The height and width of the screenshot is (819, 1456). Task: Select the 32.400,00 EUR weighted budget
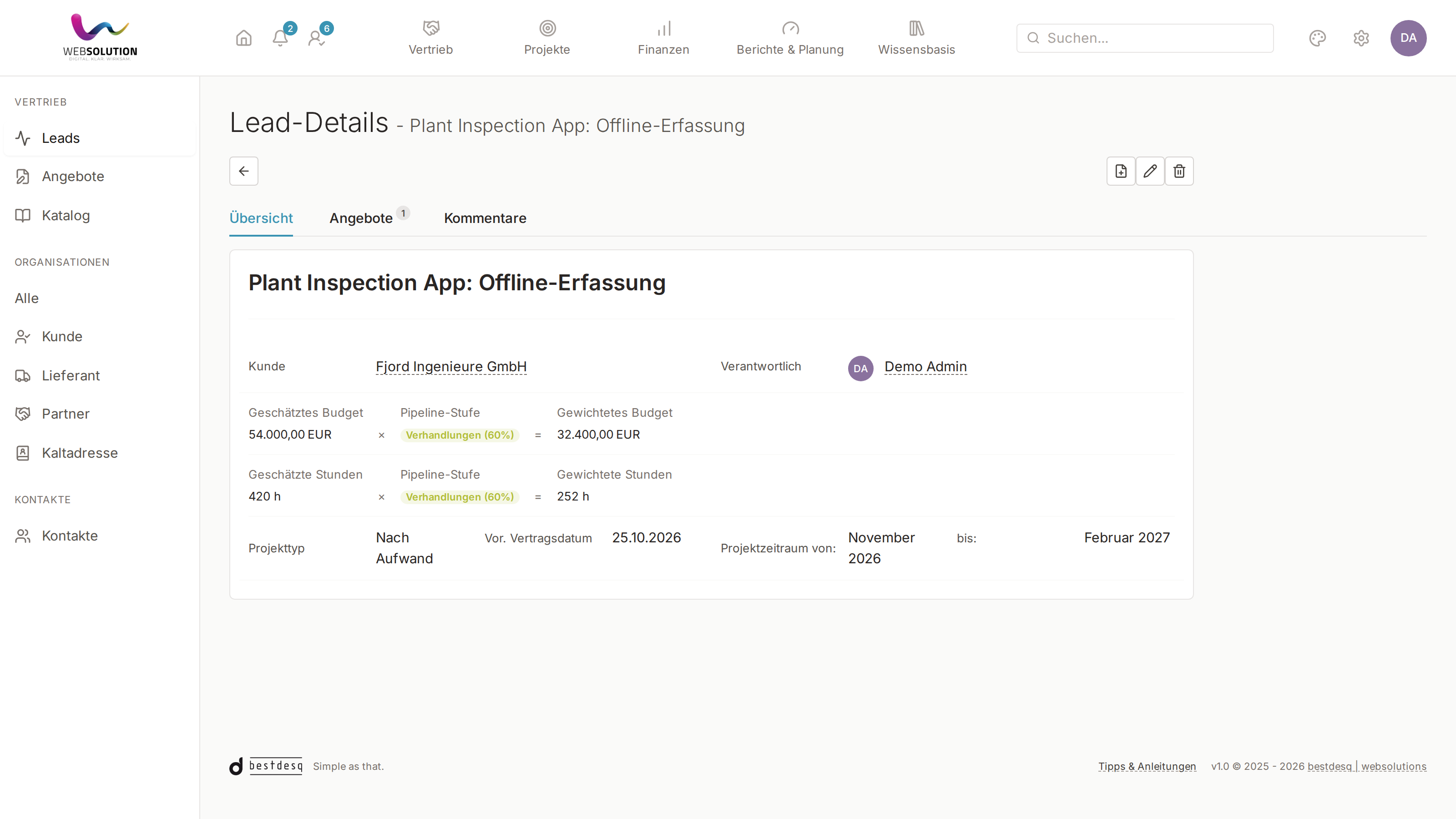tap(599, 434)
